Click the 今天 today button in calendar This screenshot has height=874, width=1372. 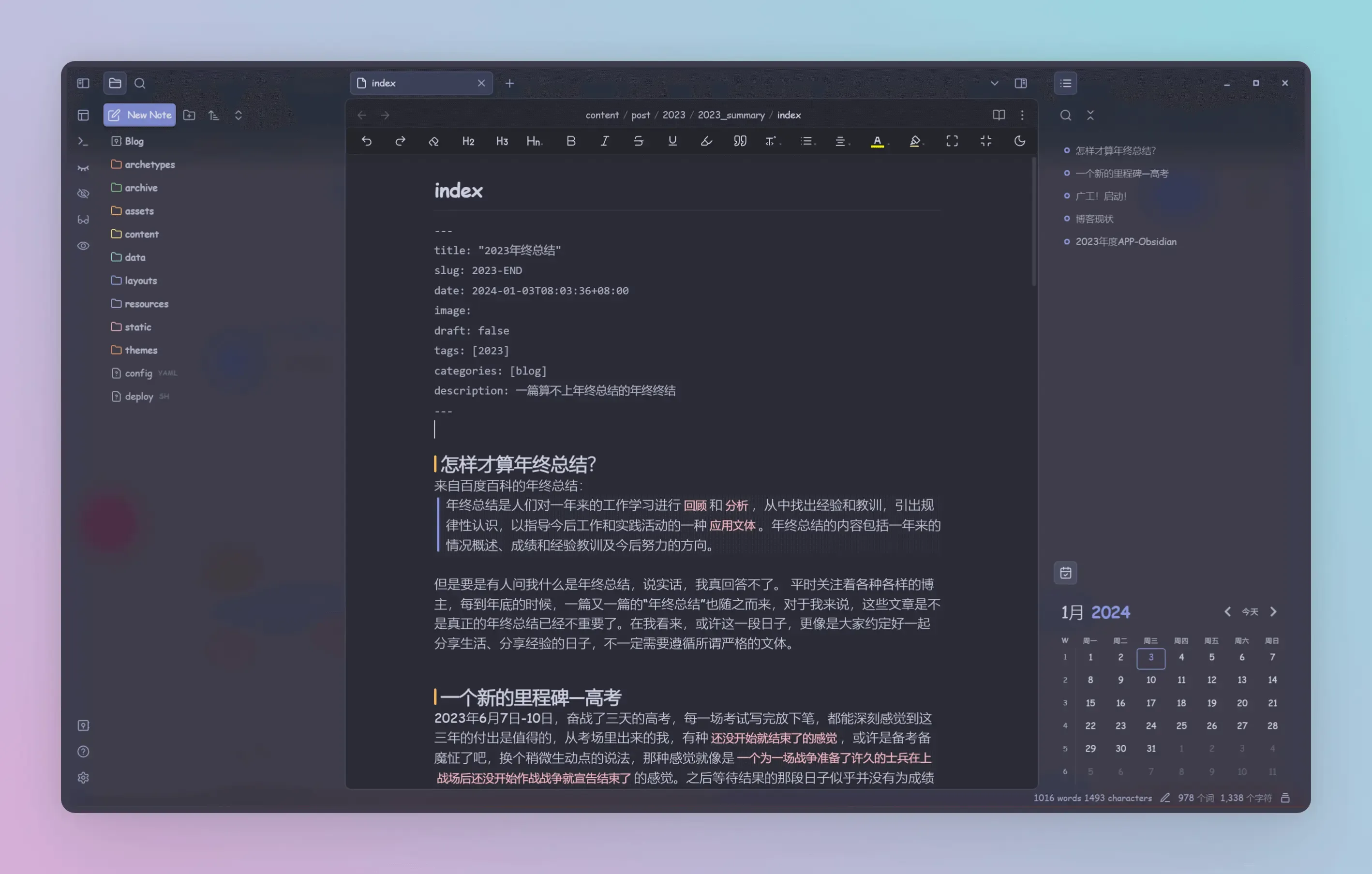(x=1250, y=612)
